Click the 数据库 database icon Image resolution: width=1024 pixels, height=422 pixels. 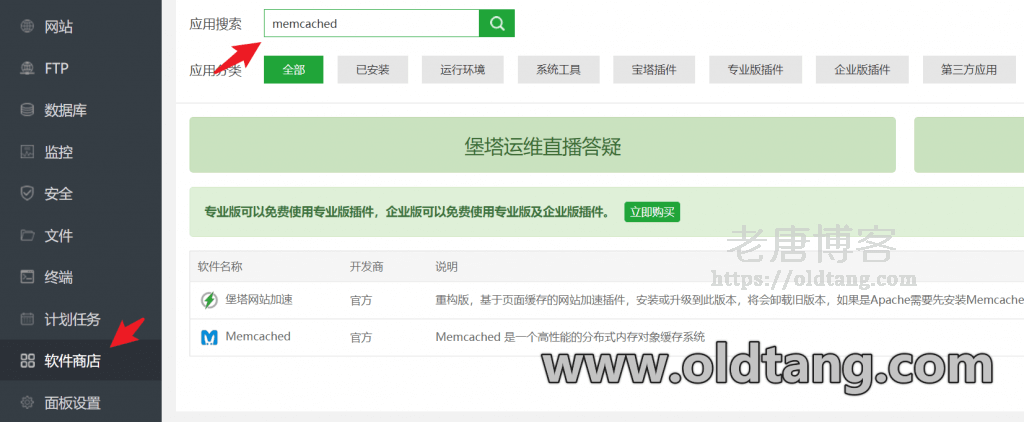28,110
